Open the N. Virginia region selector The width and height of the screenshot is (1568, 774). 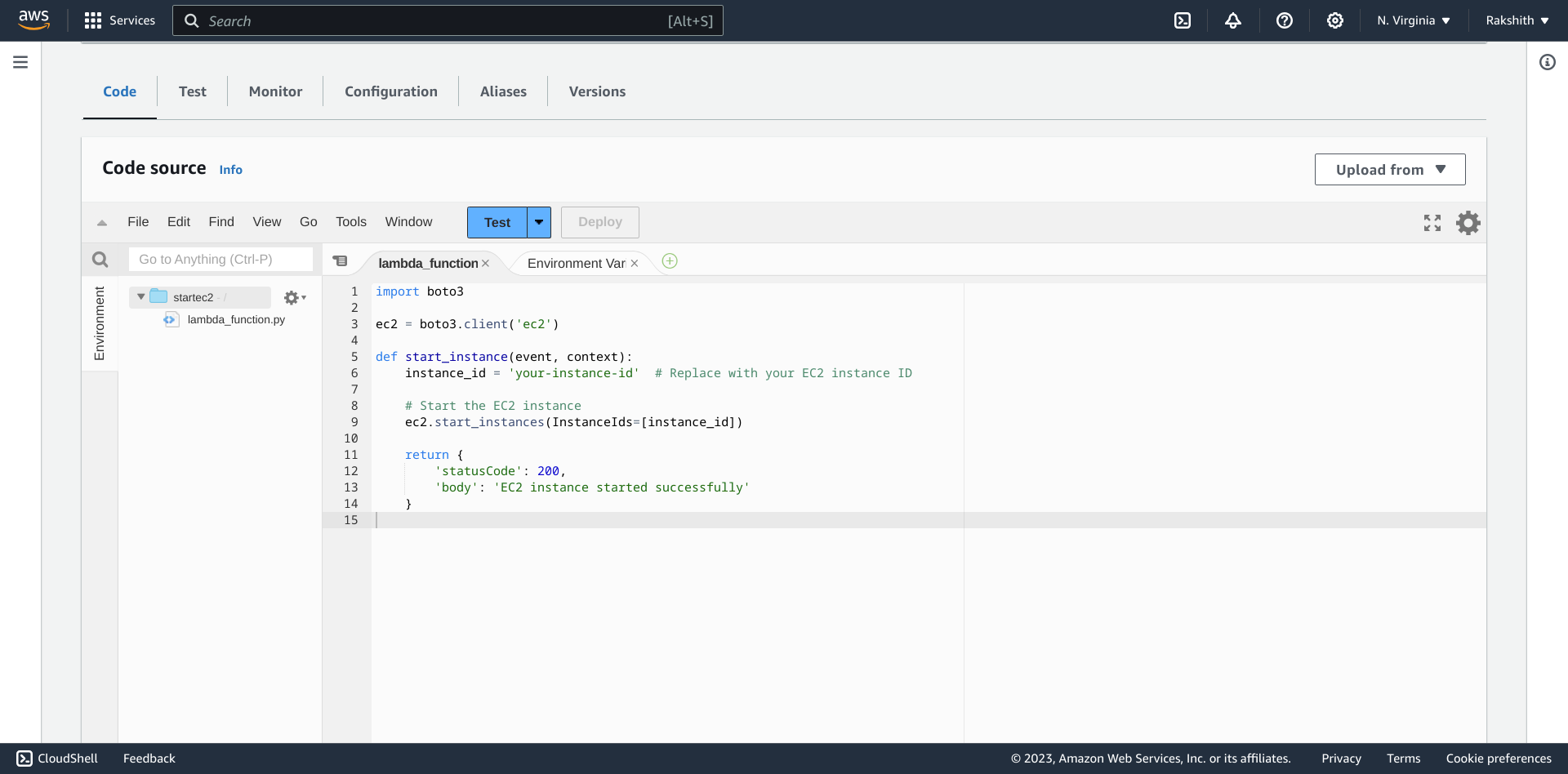[1414, 20]
